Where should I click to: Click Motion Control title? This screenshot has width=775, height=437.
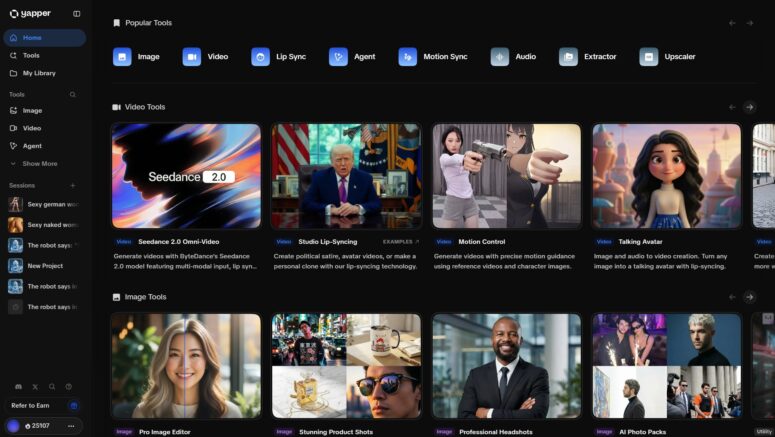(x=481, y=242)
